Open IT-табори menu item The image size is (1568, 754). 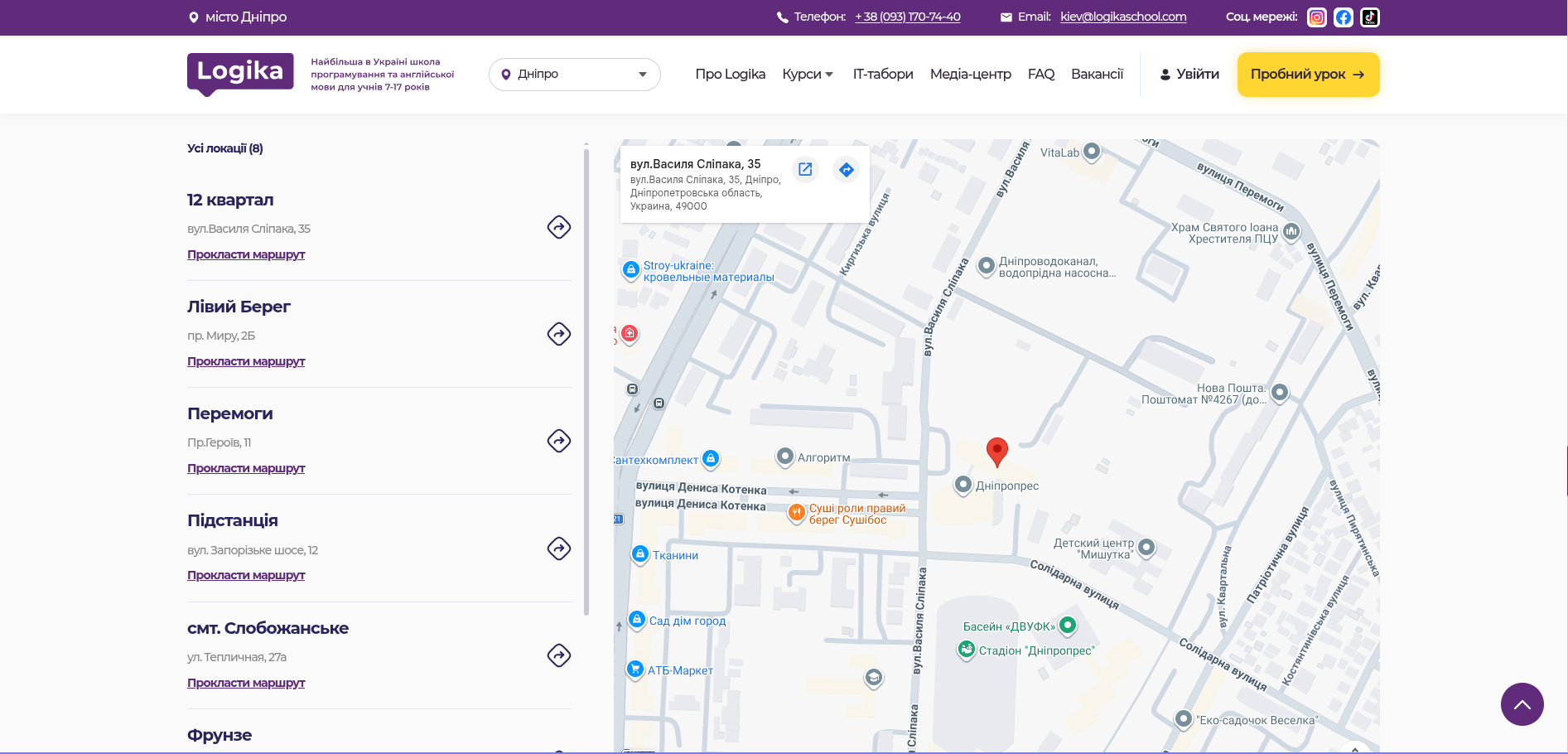[883, 75]
